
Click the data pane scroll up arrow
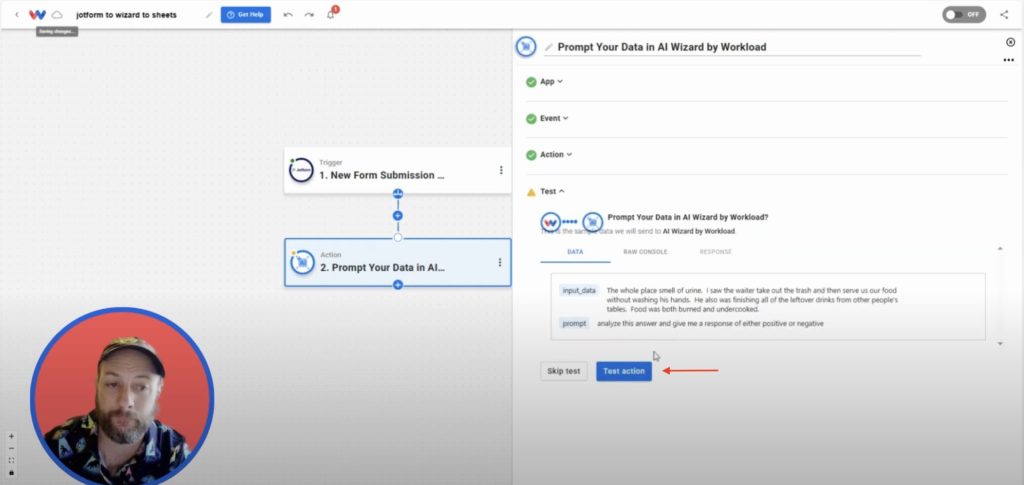1000,249
